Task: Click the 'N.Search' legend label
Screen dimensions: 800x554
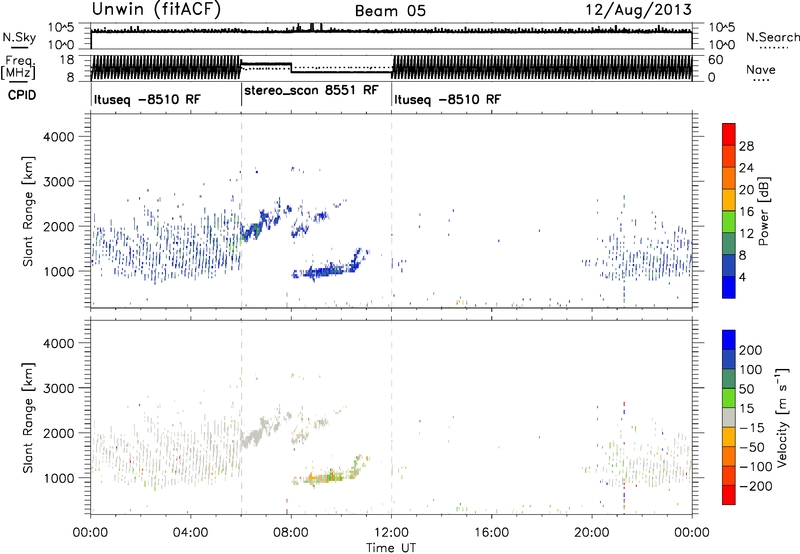Action: coord(772,37)
